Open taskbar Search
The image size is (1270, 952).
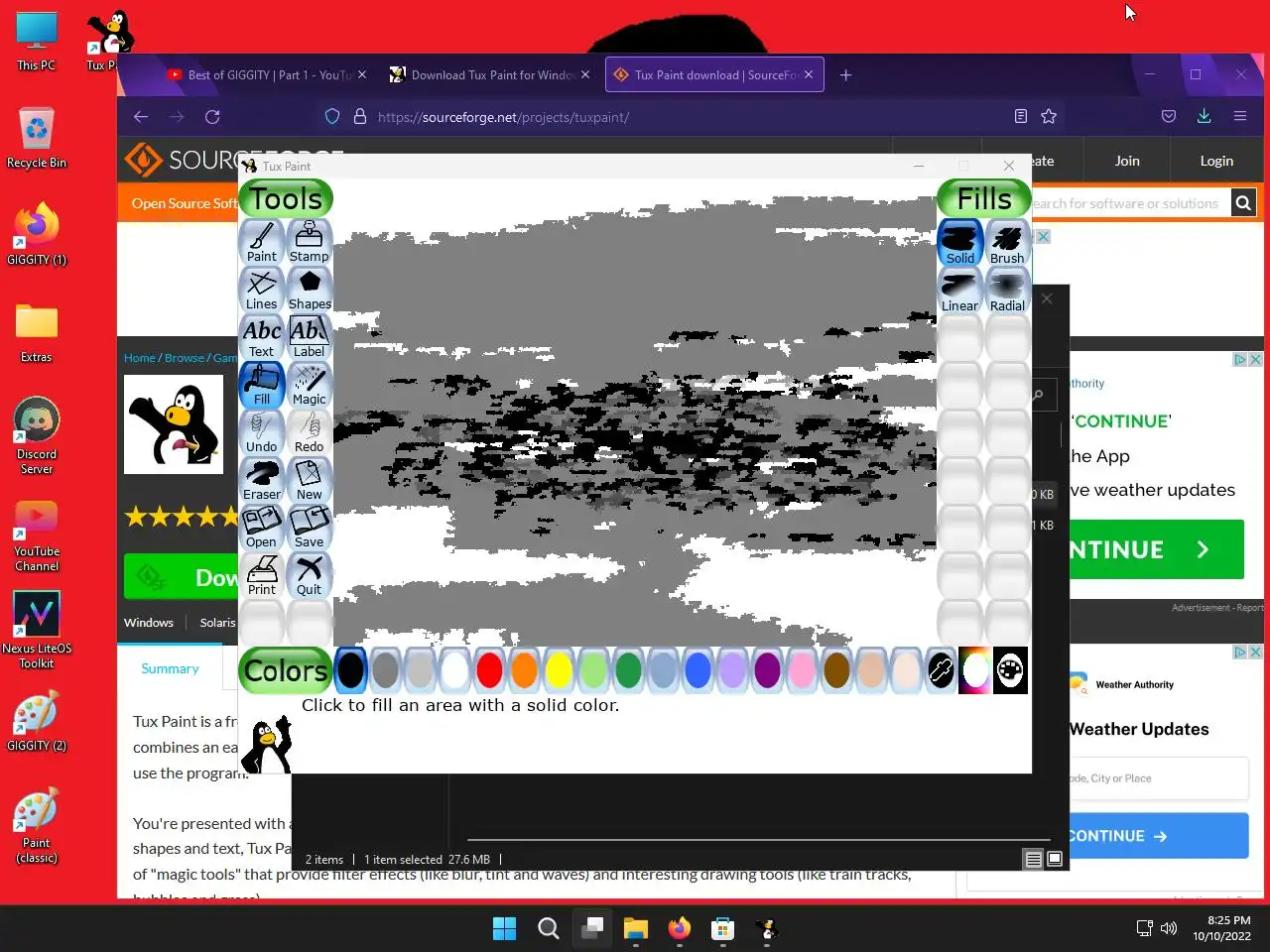pyautogui.click(x=548, y=928)
